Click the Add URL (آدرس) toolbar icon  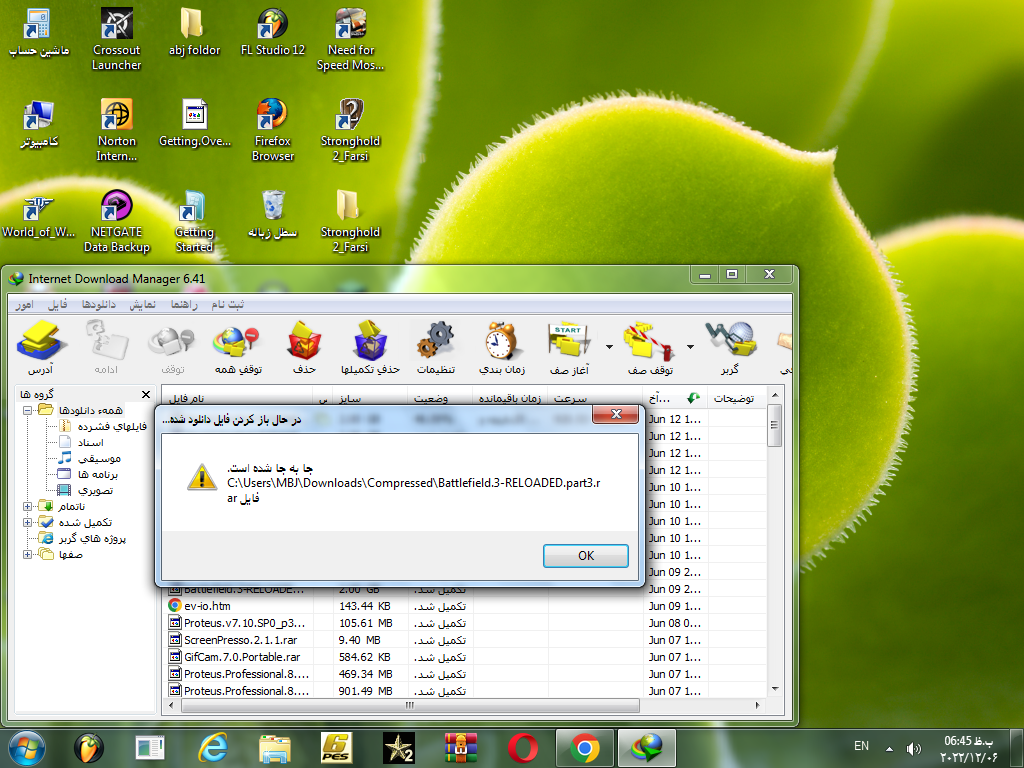[x=41, y=347]
